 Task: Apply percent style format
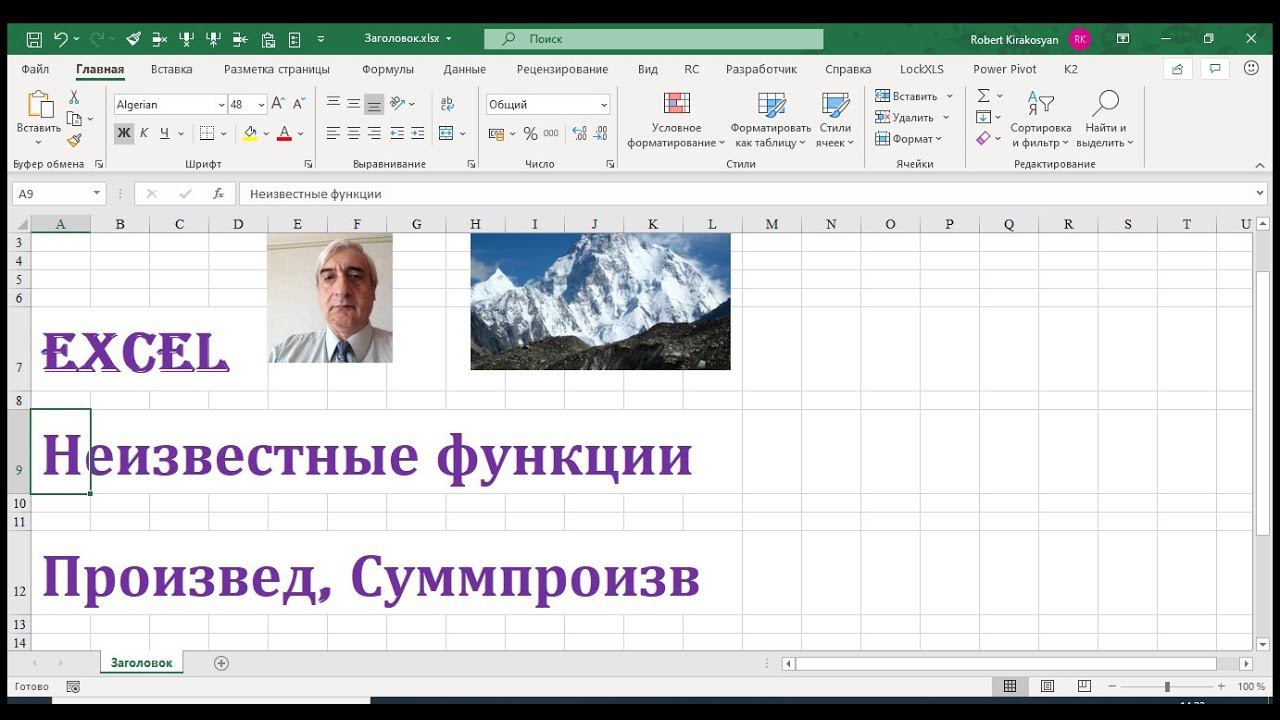tap(530, 133)
